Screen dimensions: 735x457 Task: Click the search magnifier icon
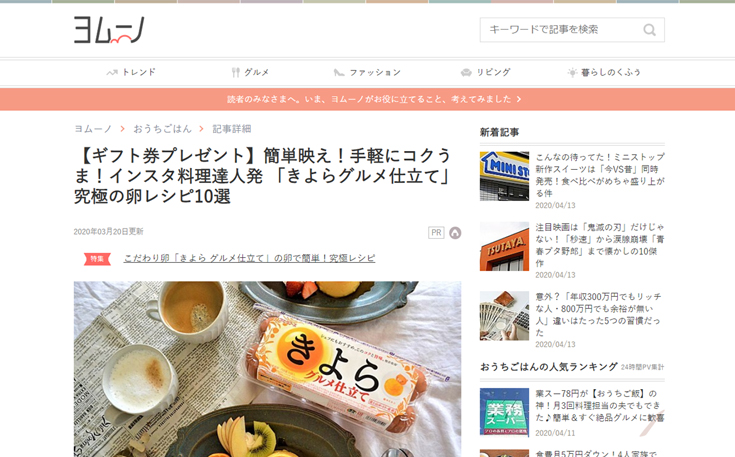(649, 30)
